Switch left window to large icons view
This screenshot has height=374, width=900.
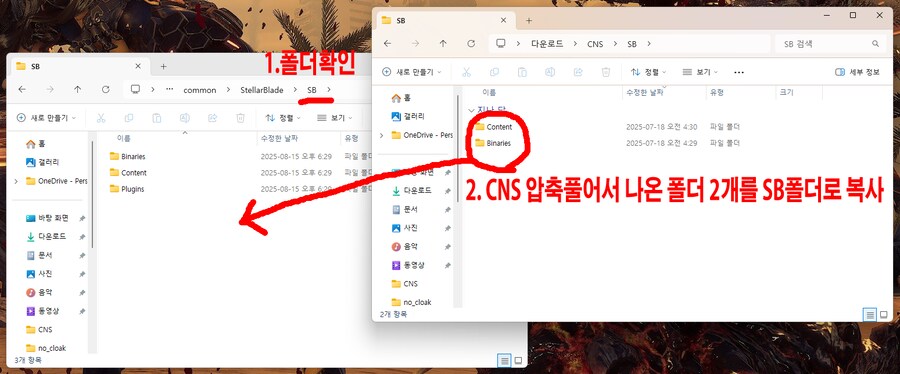[x=518, y=360]
